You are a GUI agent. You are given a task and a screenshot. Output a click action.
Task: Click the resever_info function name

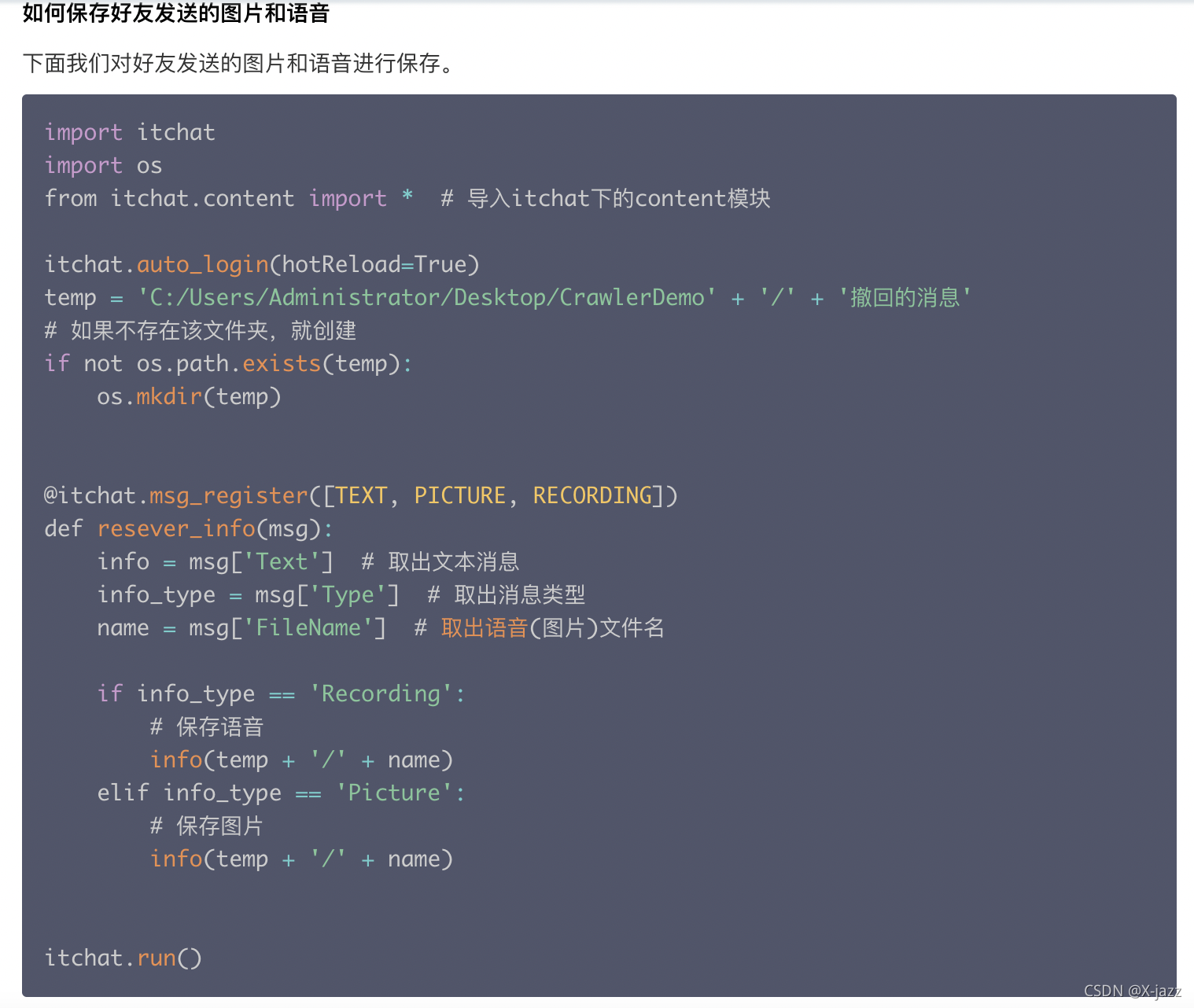coord(176,528)
